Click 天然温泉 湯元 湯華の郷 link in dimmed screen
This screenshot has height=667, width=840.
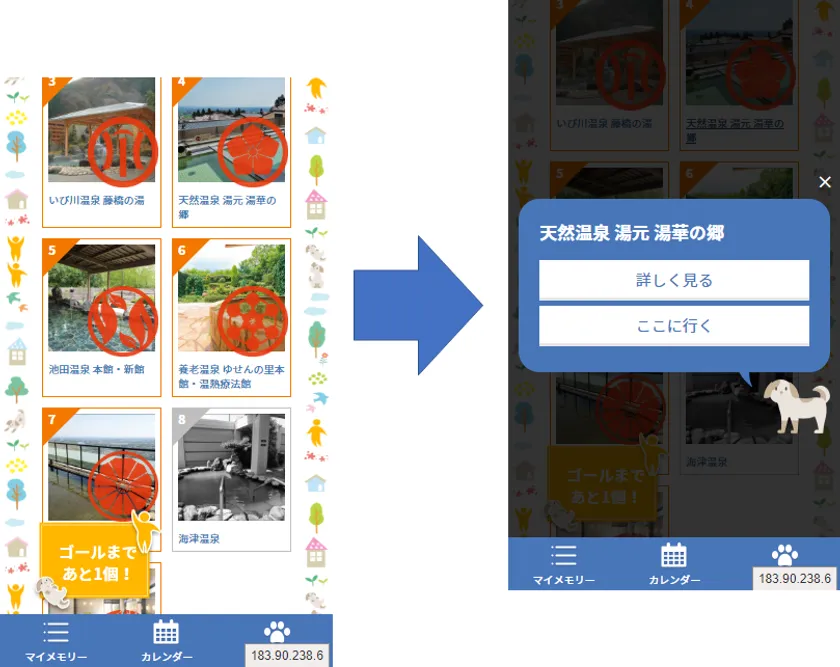coord(734,130)
